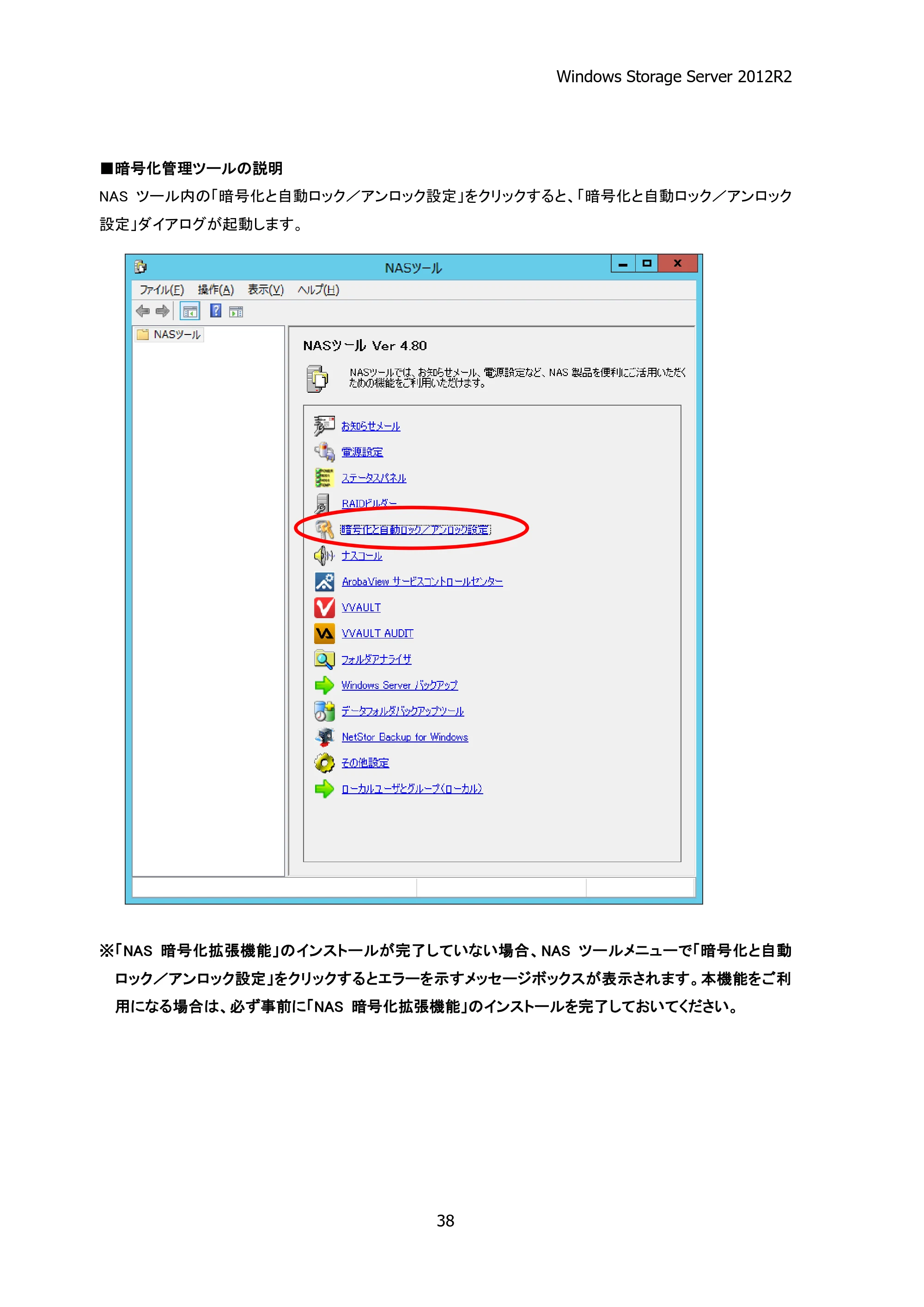Screen dimensions: 924x1307
Task: Open the 表示(V) menu
Action: (265, 290)
